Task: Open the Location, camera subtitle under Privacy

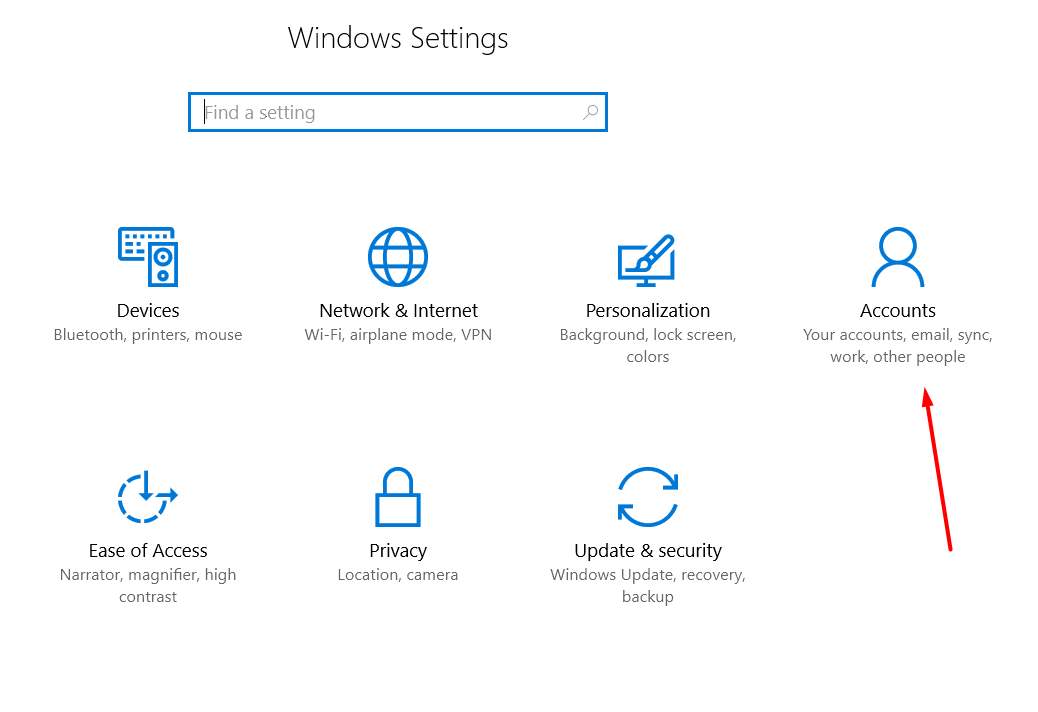Action: point(398,574)
